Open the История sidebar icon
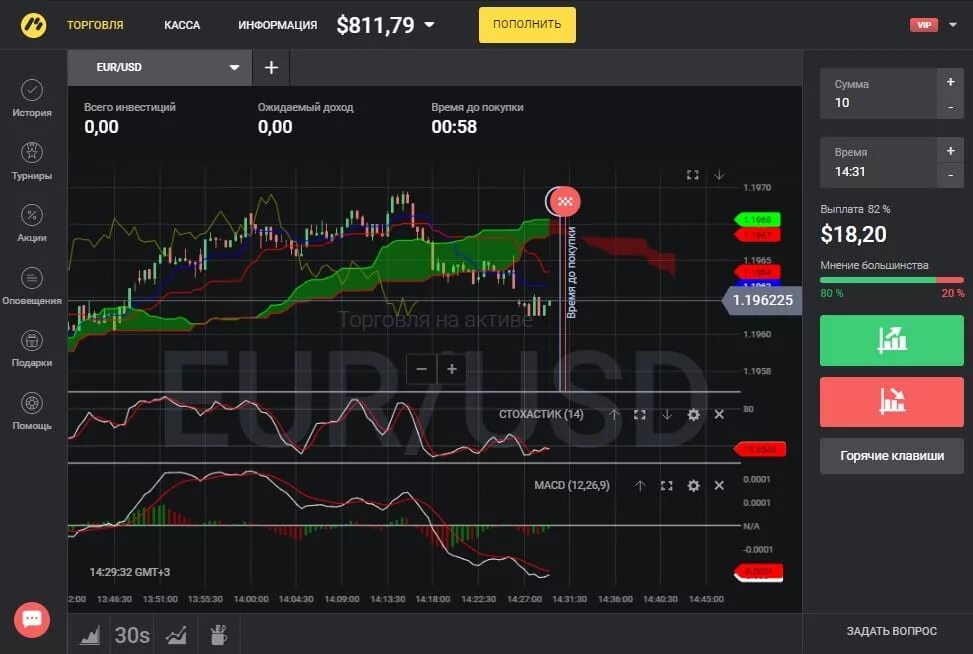 click(x=32, y=97)
